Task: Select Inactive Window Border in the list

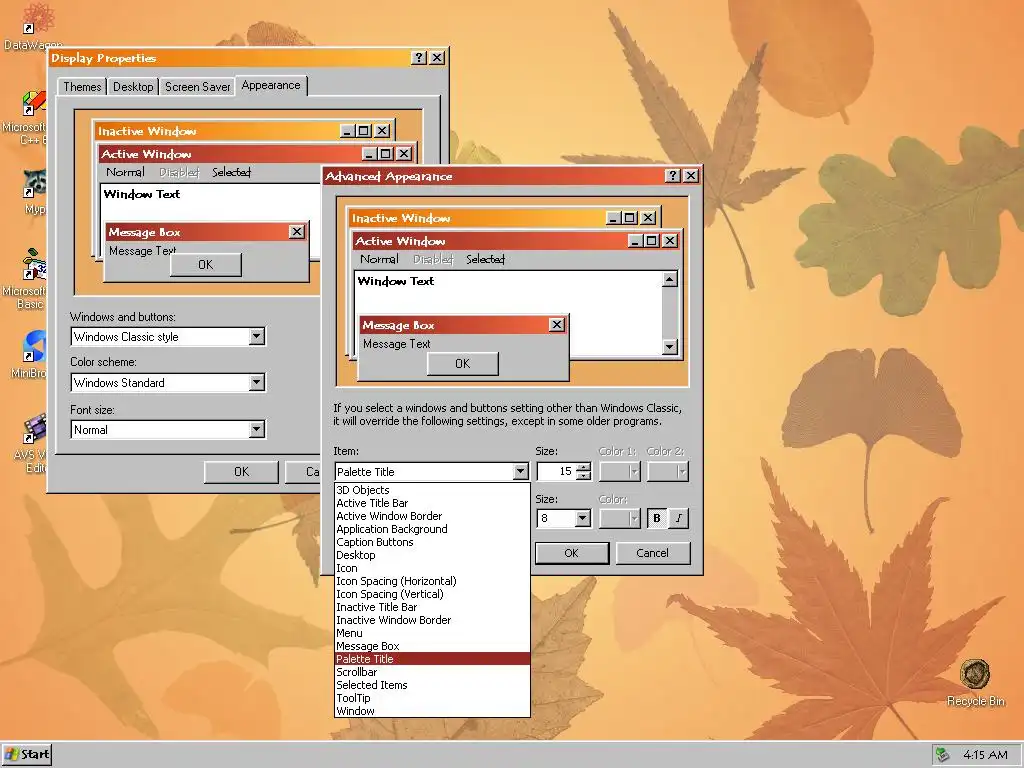Action: coord(432,620)
